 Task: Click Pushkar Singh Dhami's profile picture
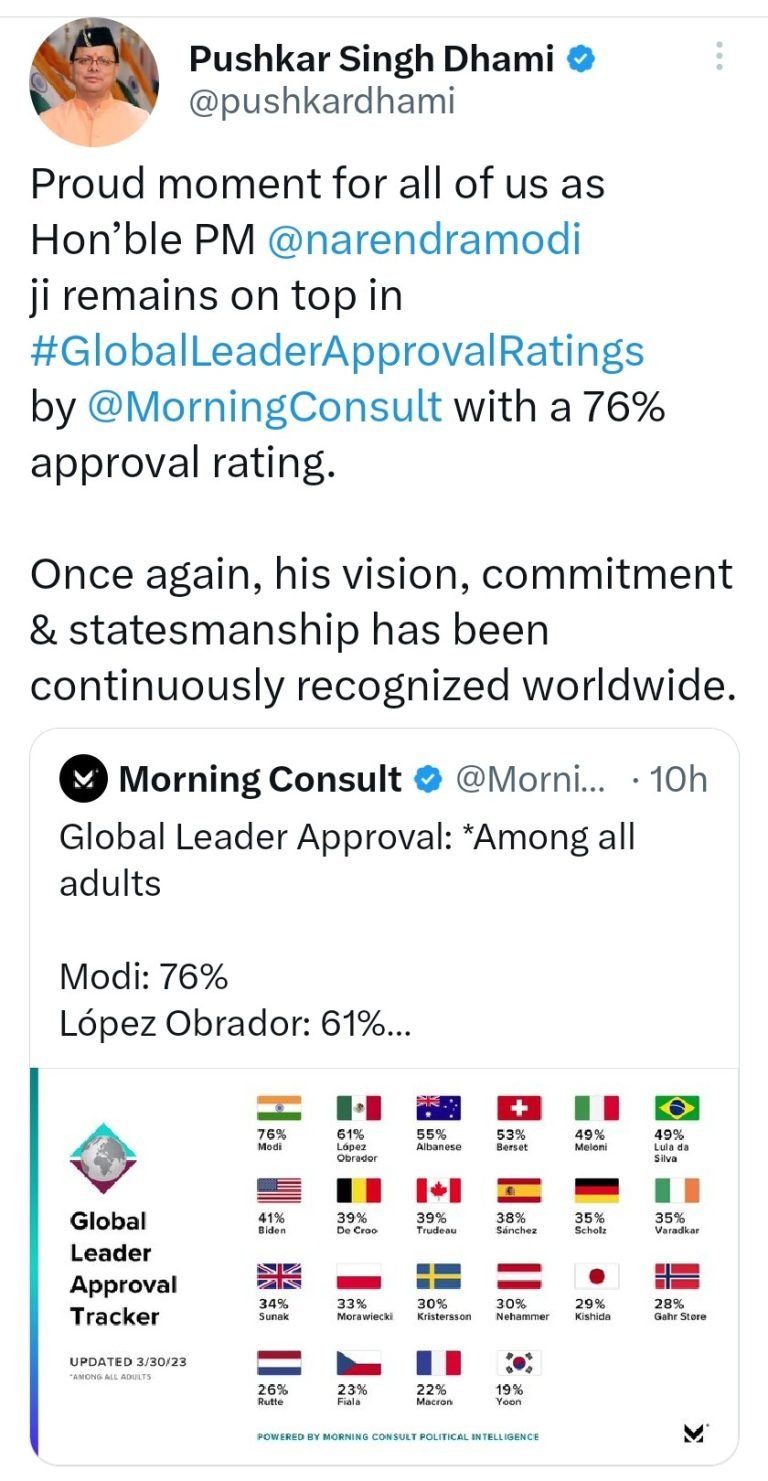coord(93,83)
